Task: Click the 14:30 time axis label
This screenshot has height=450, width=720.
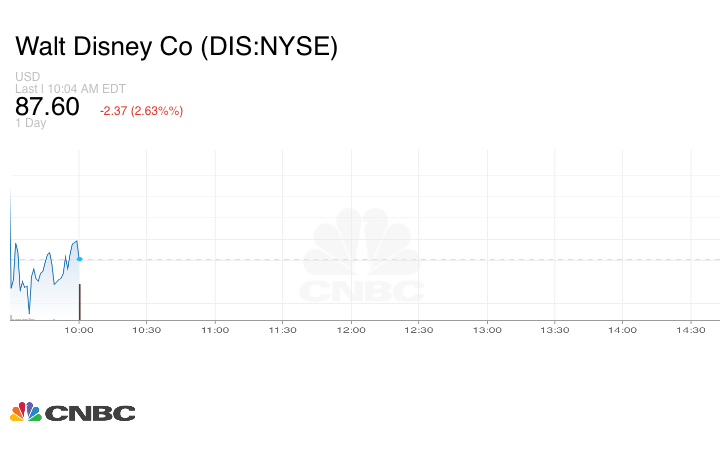Action: 691,330
